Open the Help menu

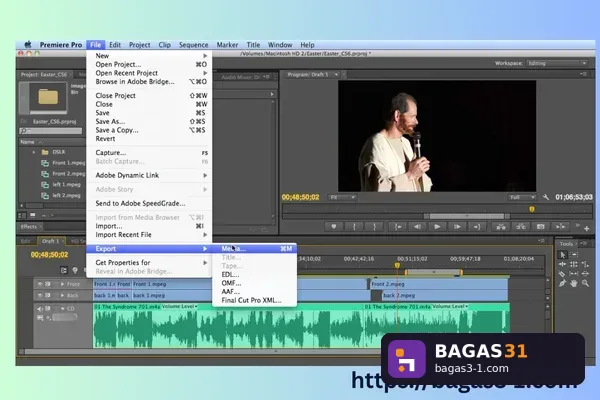click(x=307, y=45)
